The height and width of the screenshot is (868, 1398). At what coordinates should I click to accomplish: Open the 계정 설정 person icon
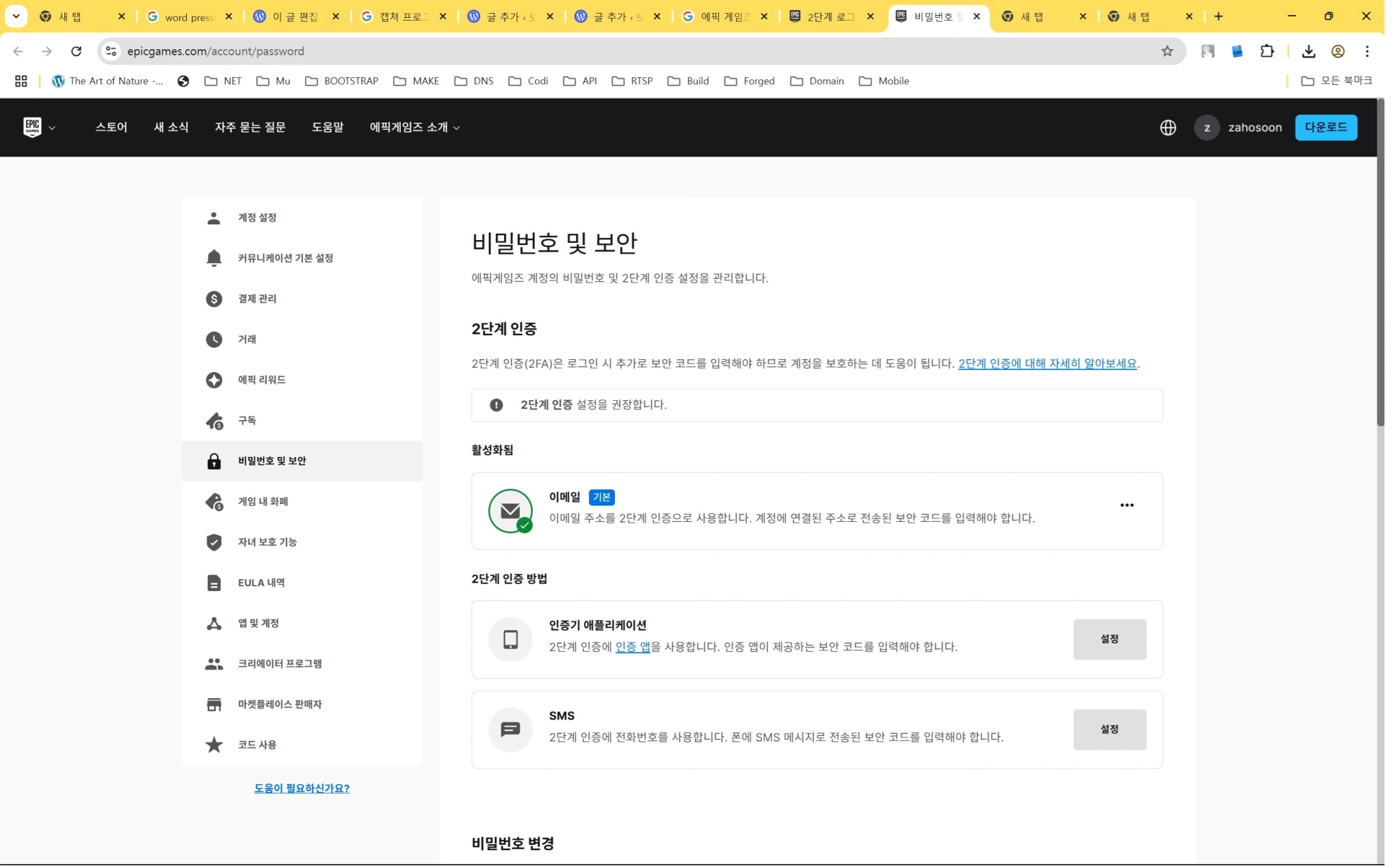[x=214, y=218]
